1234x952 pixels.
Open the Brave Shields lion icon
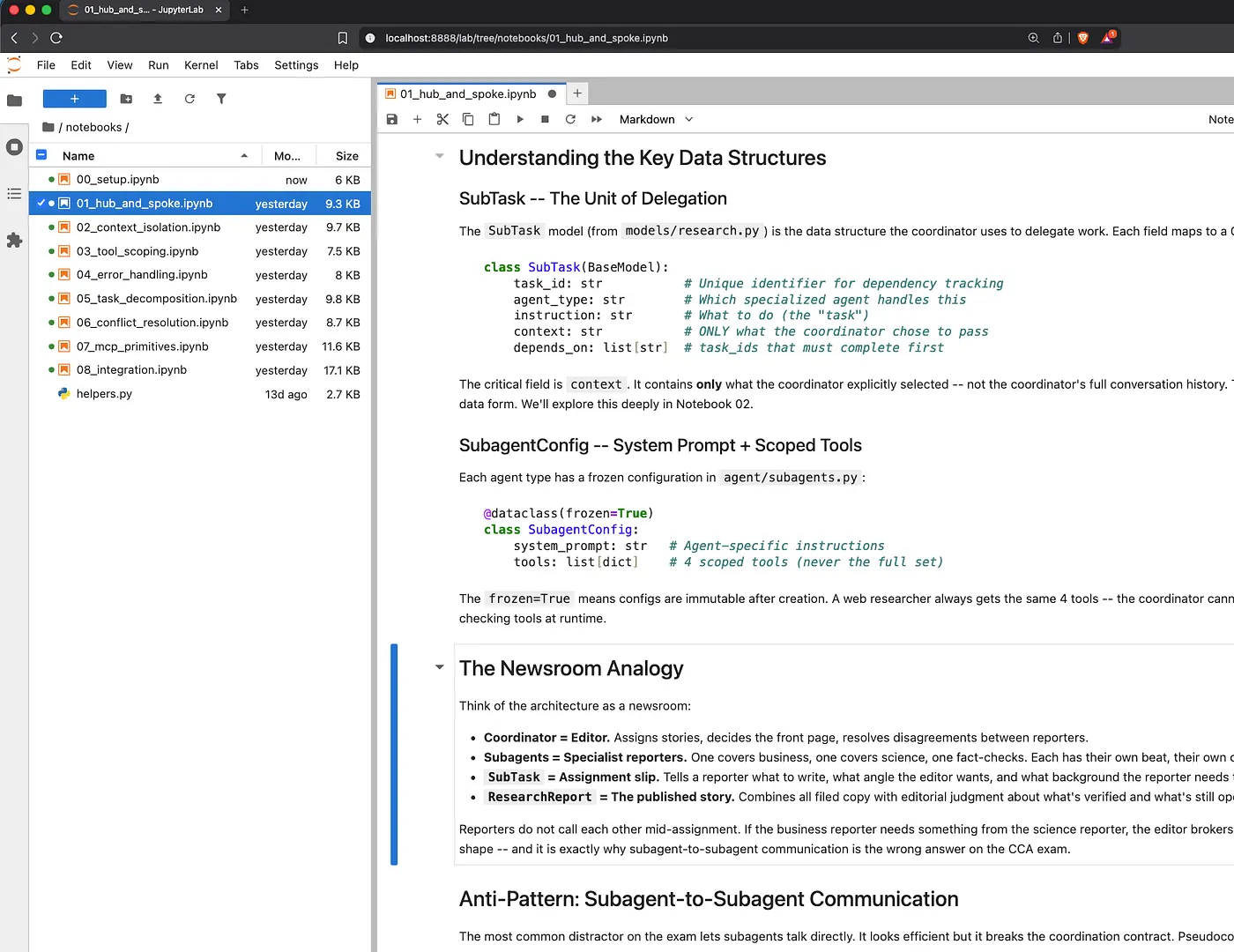click(x=1083, y=38)
